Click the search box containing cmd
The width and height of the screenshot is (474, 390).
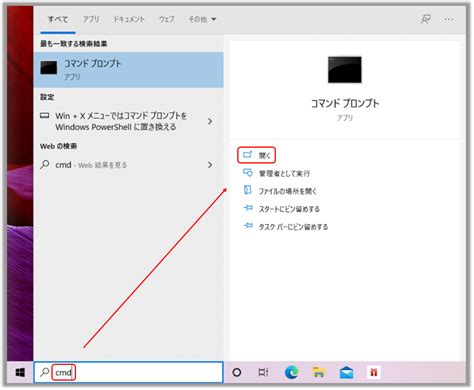tap(129, 372)
